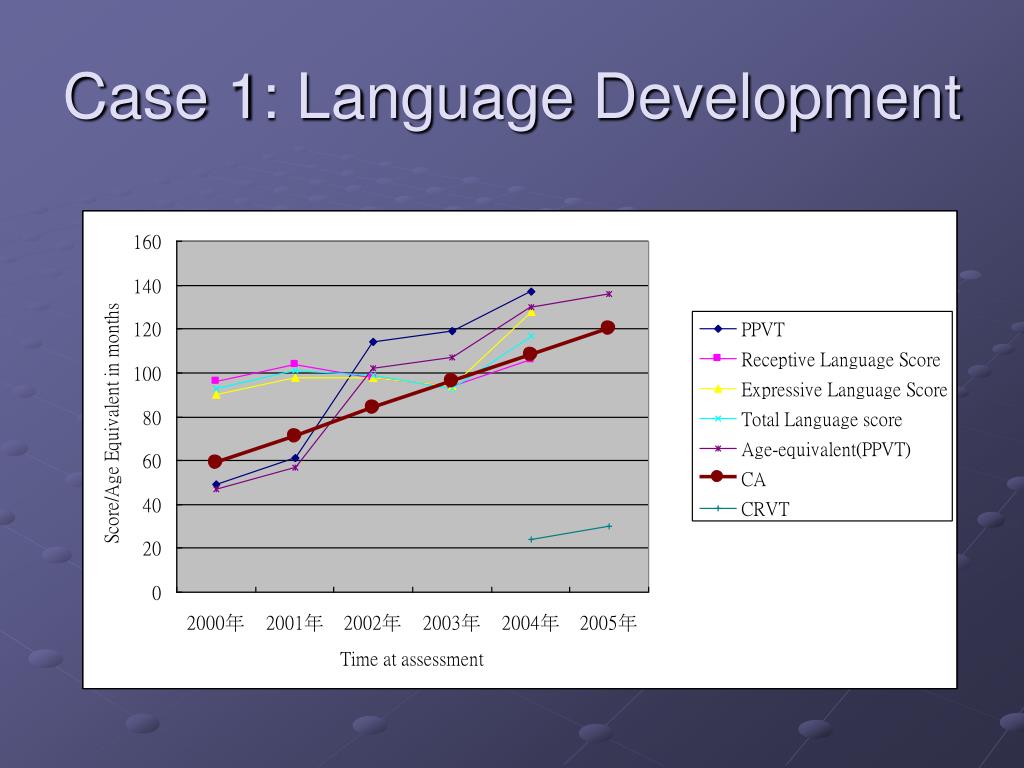This screenshot has width=1024, height=768.
Task: Click the 2004年 x-axis label
Action: 530,622
